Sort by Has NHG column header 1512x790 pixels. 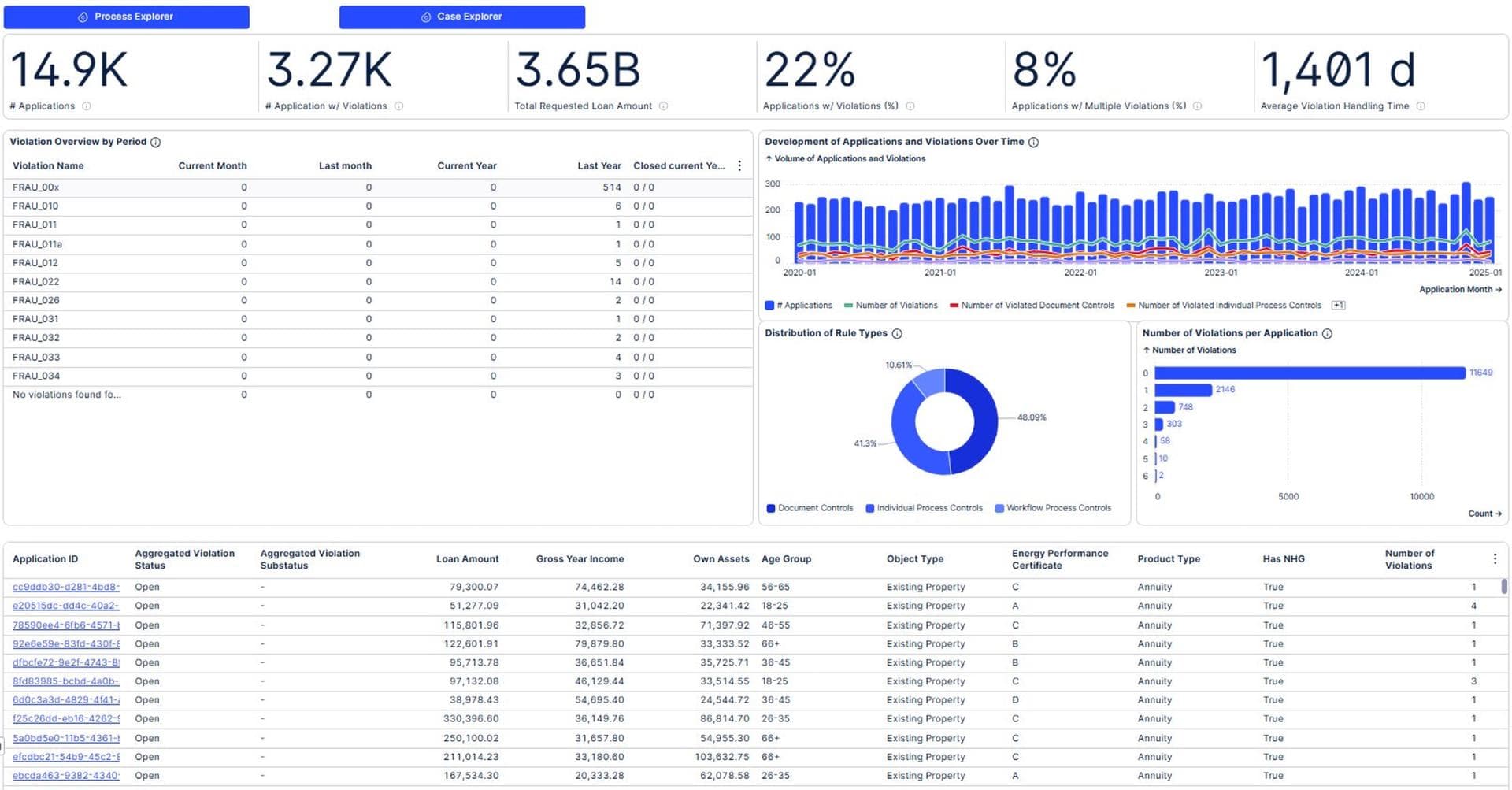[x=1284, y=559]
